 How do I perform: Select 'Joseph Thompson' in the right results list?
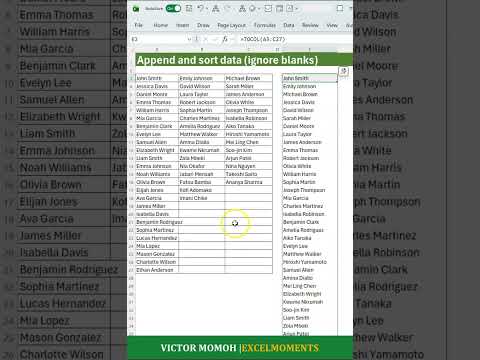(x=310, y=190)
